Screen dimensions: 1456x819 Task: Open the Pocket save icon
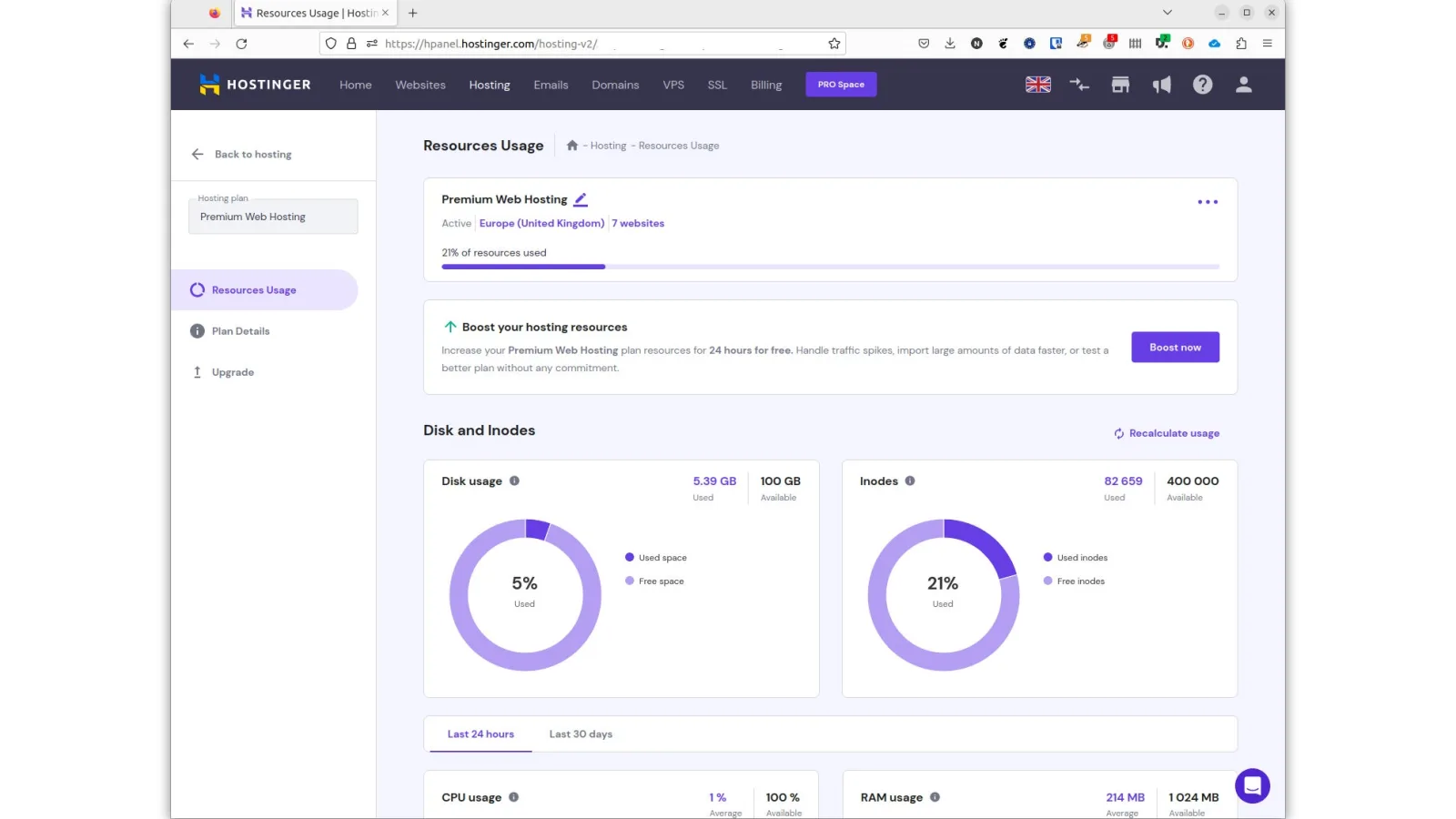tap(924, 44)
